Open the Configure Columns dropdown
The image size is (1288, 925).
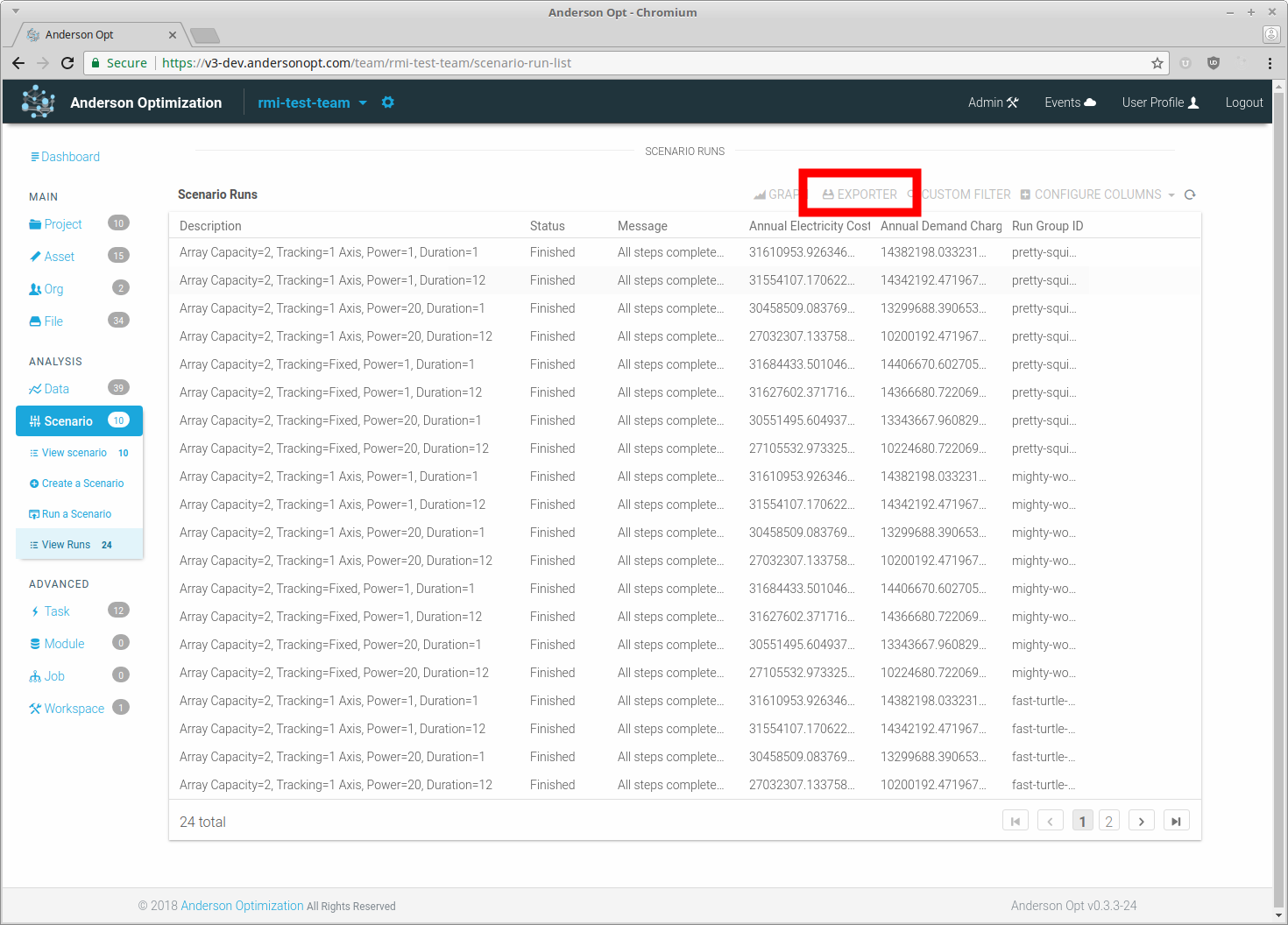pyautogui.click(x=1097, y=194)
